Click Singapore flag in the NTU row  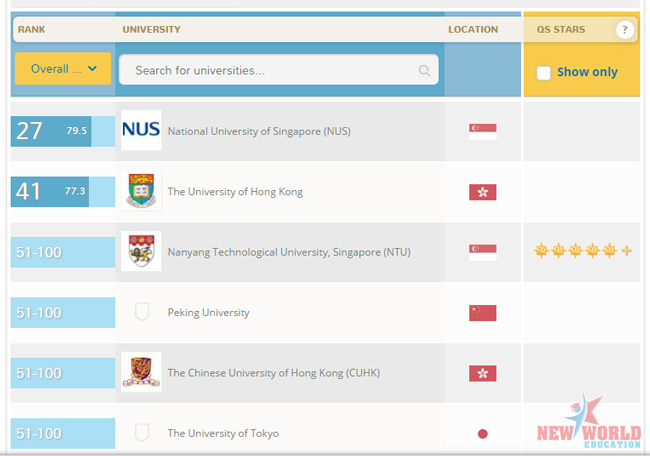click(x=483, y=252)
